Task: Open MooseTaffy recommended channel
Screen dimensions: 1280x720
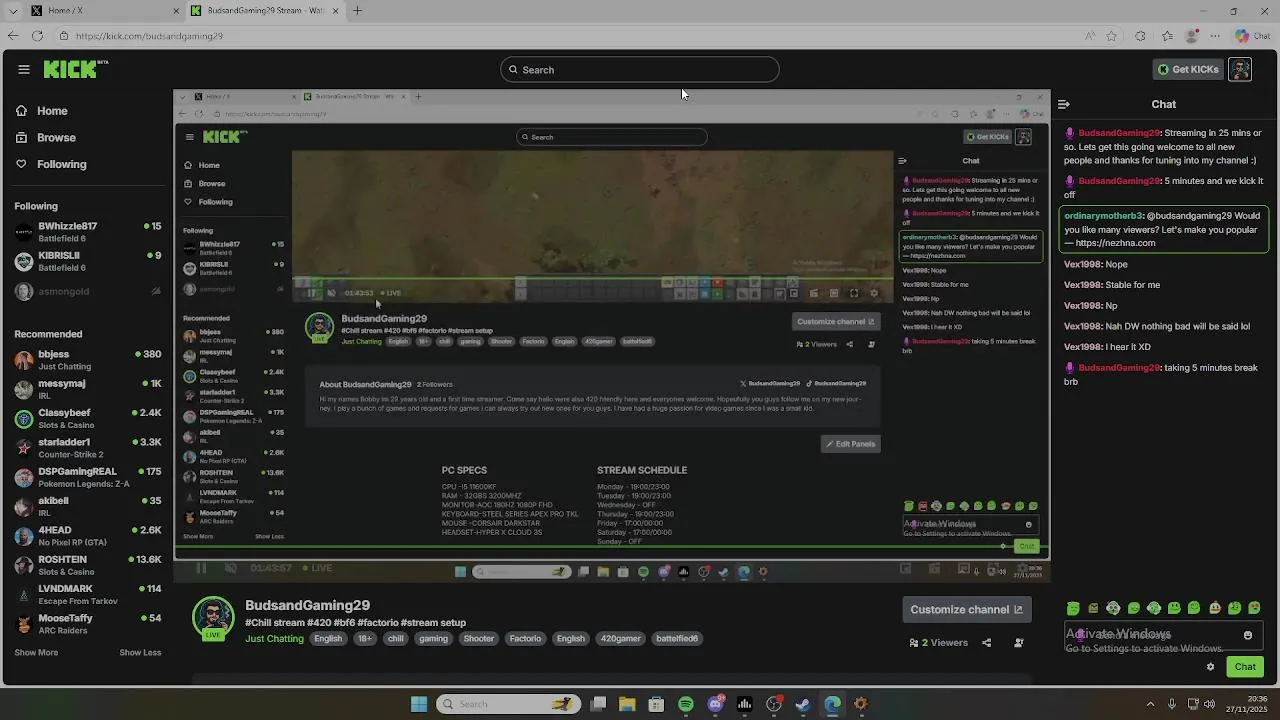Action: coord(88,624)
